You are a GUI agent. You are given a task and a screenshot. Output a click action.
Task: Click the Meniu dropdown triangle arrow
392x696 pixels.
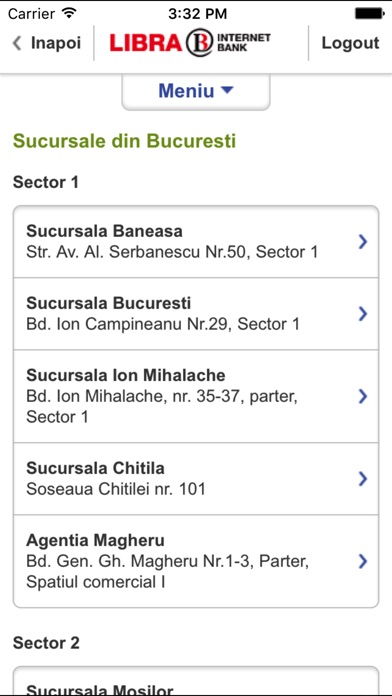(227, 90)
